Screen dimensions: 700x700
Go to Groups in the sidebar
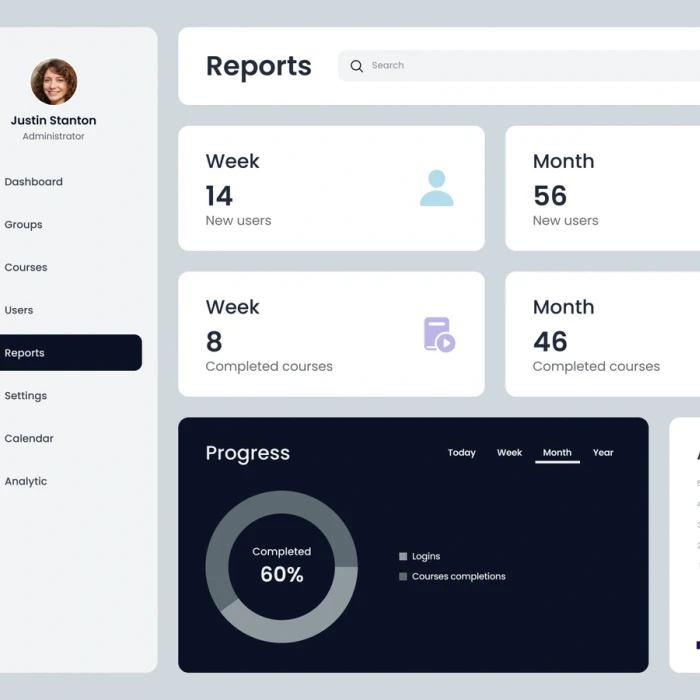point(23,225)
